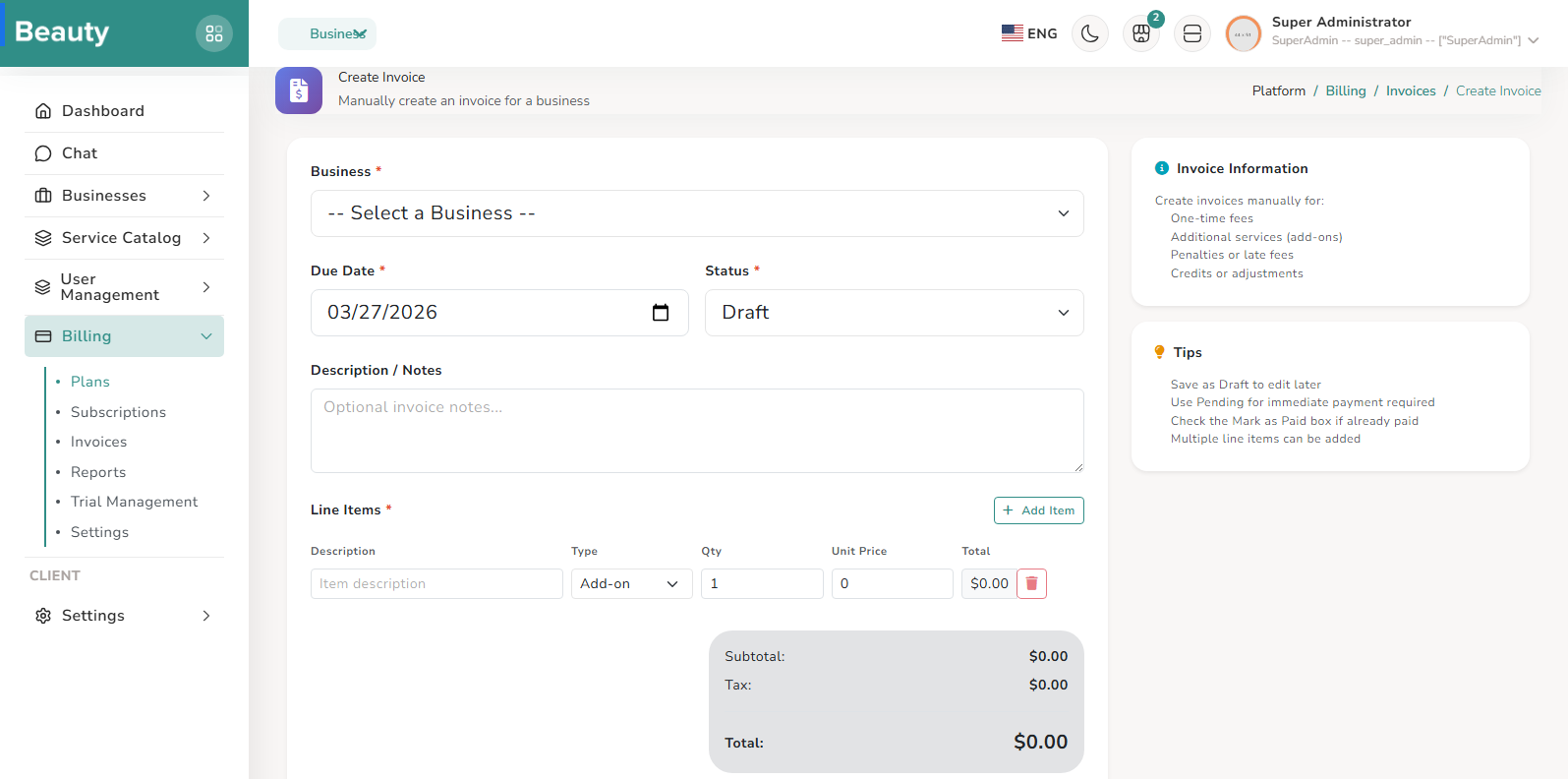
Task: Expand the User Management chevron
Action: (x=206, y=287)
